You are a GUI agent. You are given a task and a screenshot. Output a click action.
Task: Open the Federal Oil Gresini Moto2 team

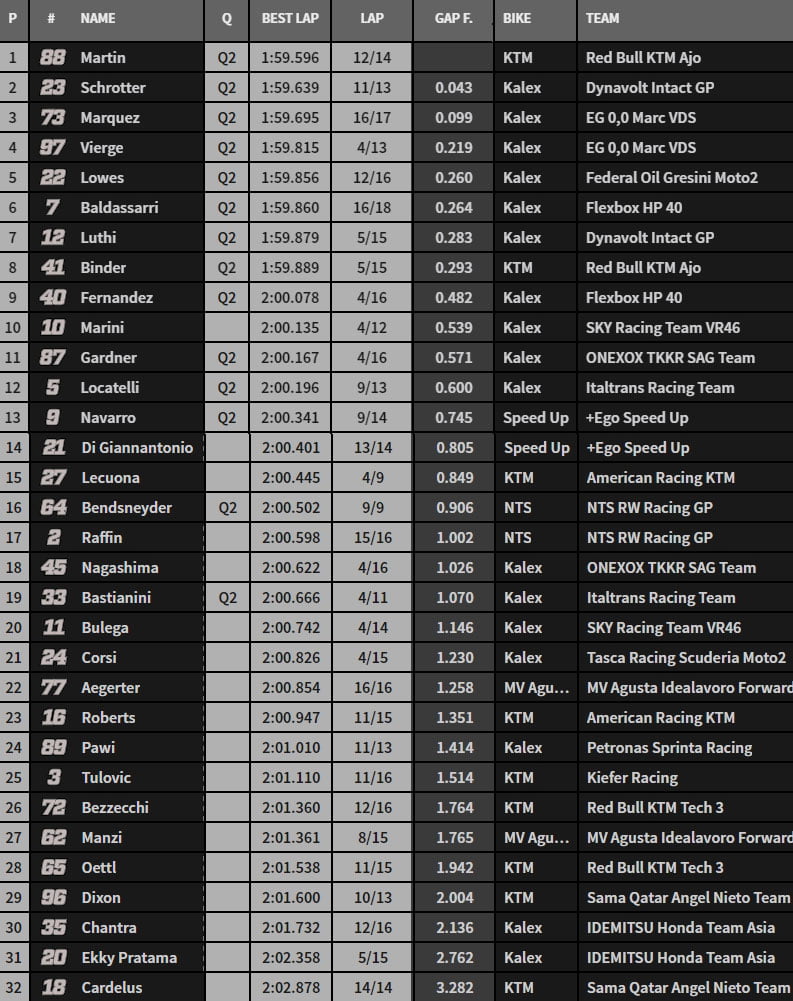(x=671, y=178)
